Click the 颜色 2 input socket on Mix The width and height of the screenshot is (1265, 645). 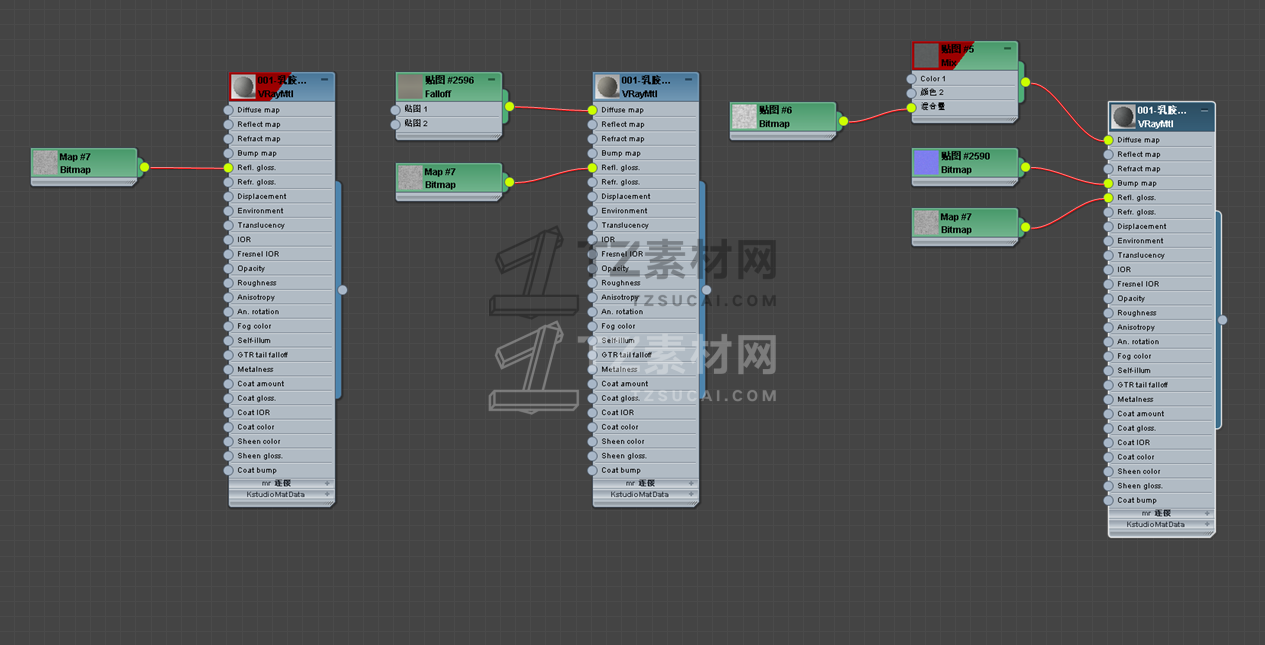(x=911, y=93)
